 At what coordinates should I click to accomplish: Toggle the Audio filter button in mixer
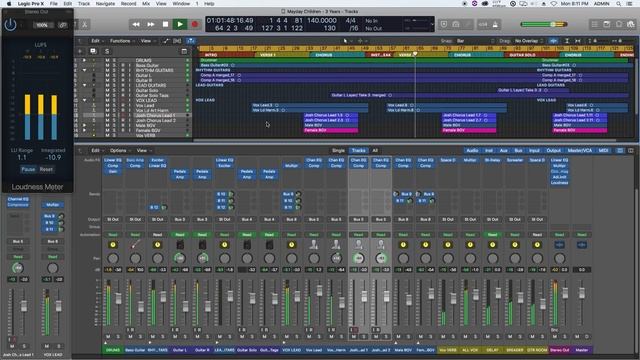472,151
